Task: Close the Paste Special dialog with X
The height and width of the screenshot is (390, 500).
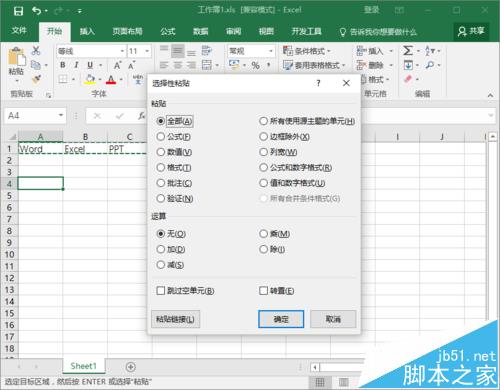Action: (346, 83)
